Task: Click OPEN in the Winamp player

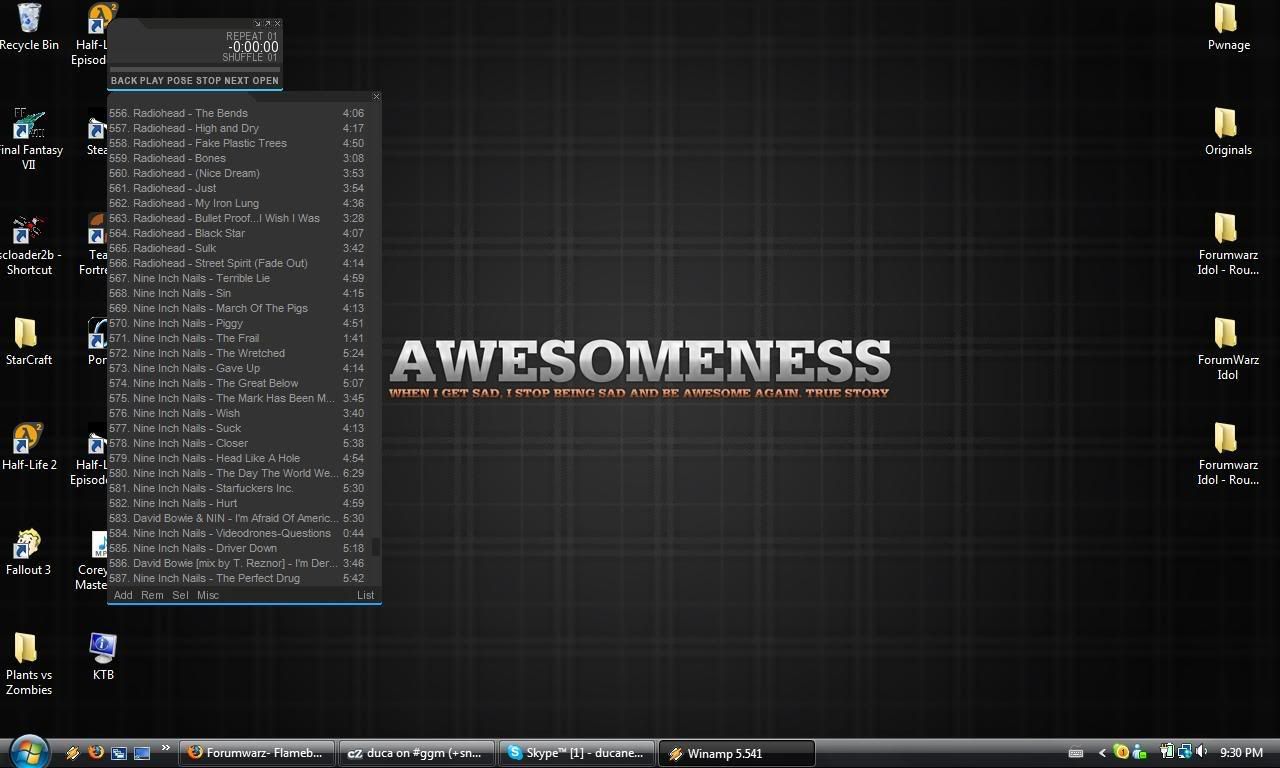Action: (265, 81)
